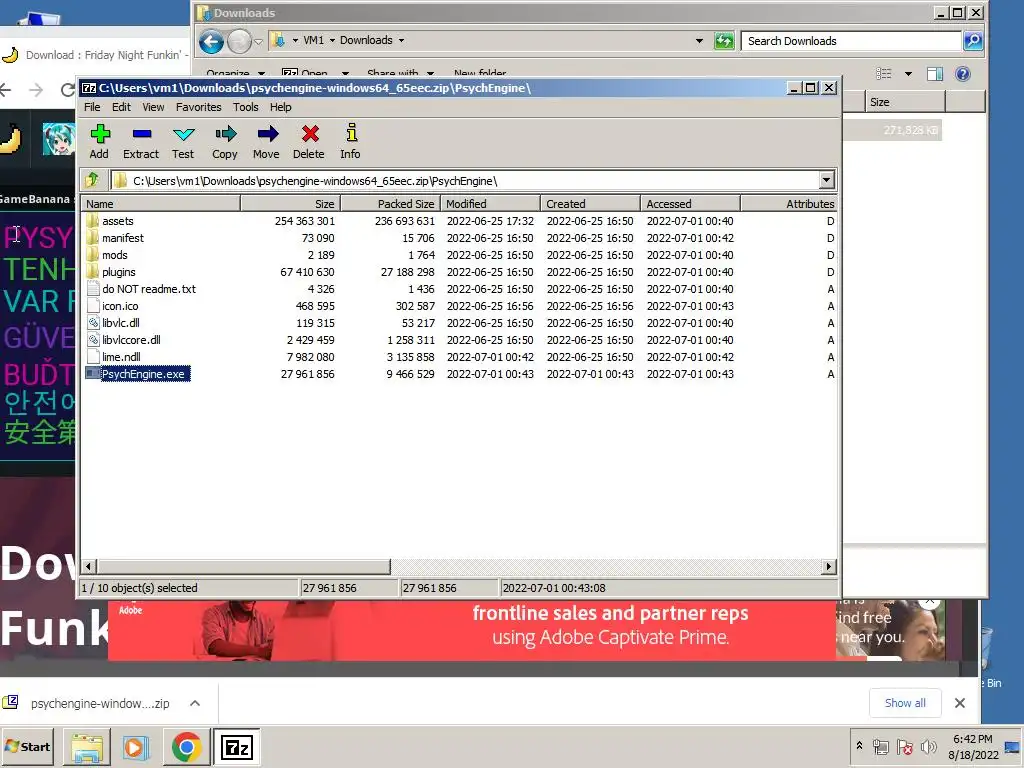The width and height of the screenshot is (1024, 768).
Task: Open the VM1 breadcrumb dropdown arrow
Action: pyautogui.click(x=332, y=40)
